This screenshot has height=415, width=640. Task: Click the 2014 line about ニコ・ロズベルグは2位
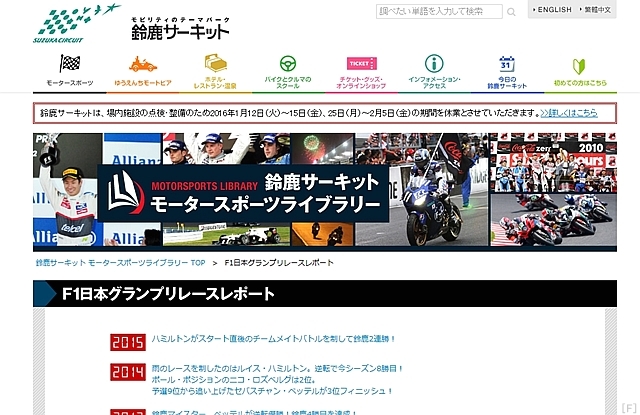(234, 380)
